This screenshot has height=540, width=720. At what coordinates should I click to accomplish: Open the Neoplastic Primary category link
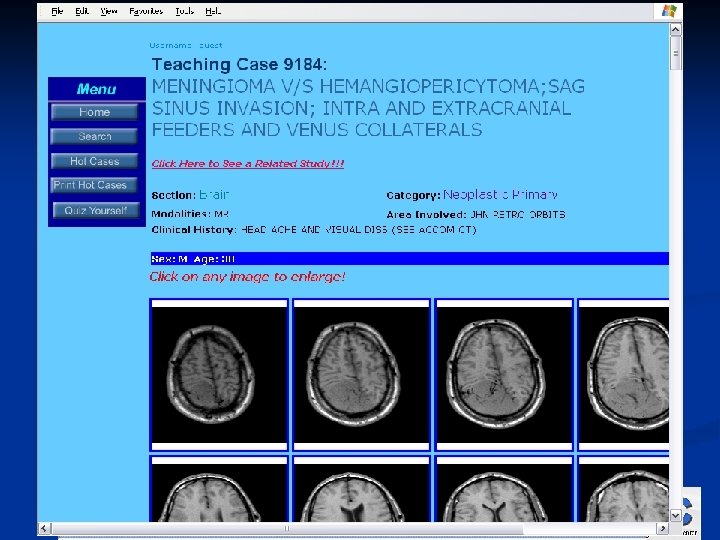pos(500,195)
